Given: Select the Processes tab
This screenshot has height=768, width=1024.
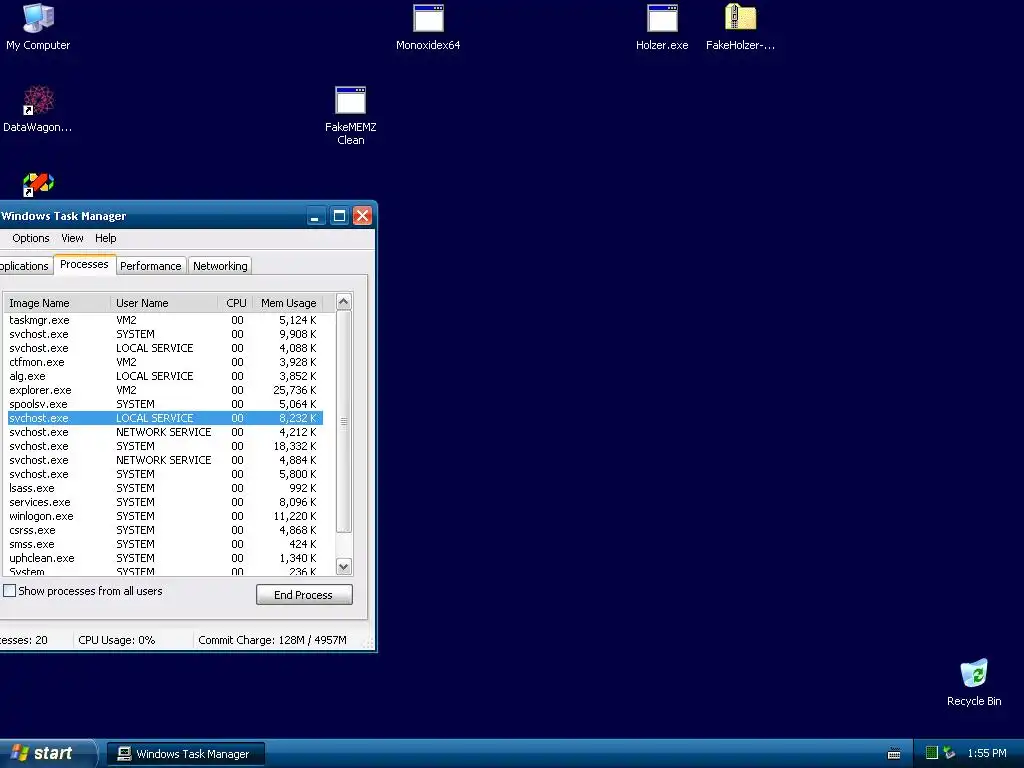Looking at the screenshot, I should click(84, 264).
